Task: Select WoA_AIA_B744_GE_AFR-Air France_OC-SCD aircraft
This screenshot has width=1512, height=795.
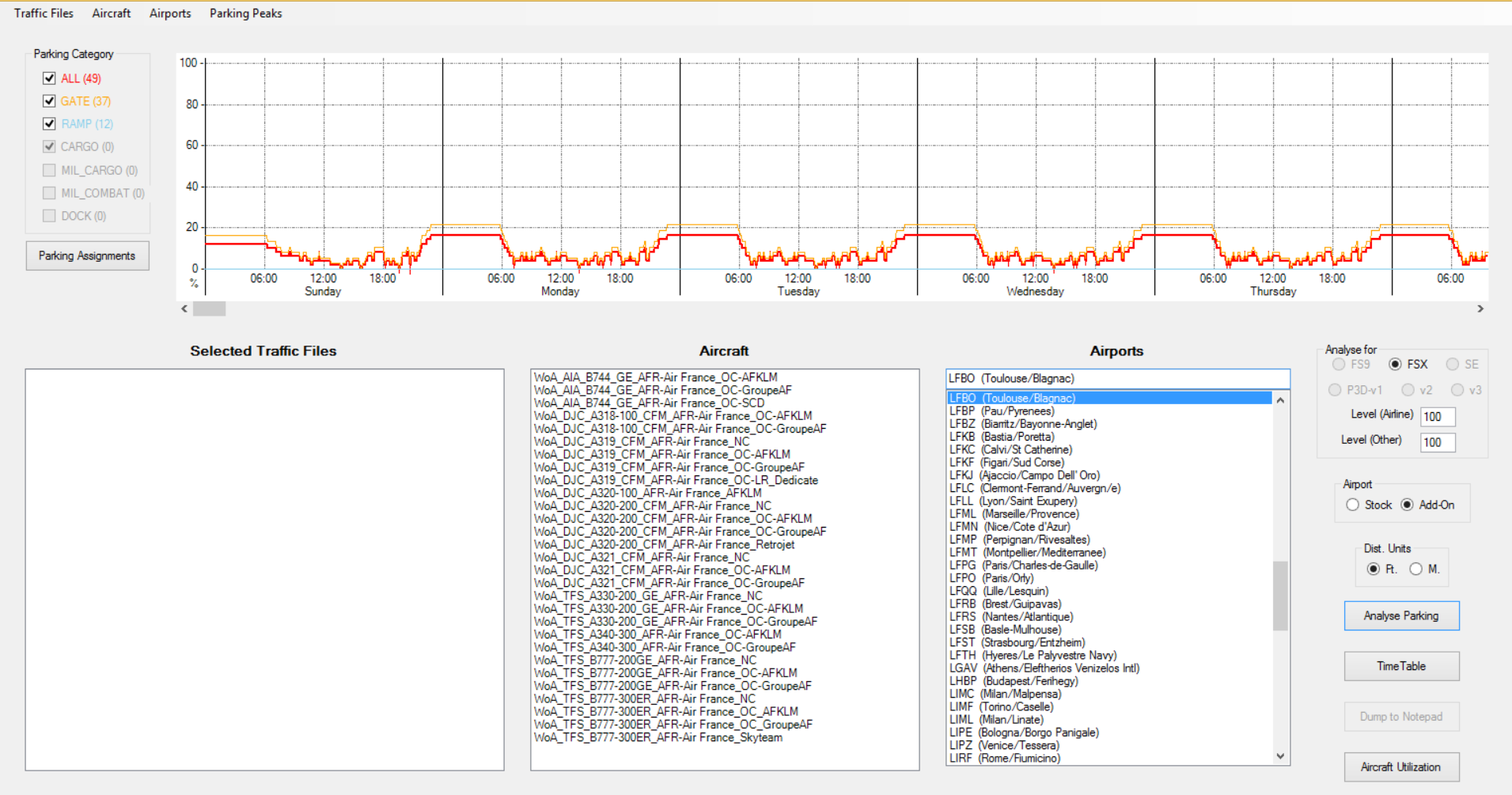Action: point(725,403)
